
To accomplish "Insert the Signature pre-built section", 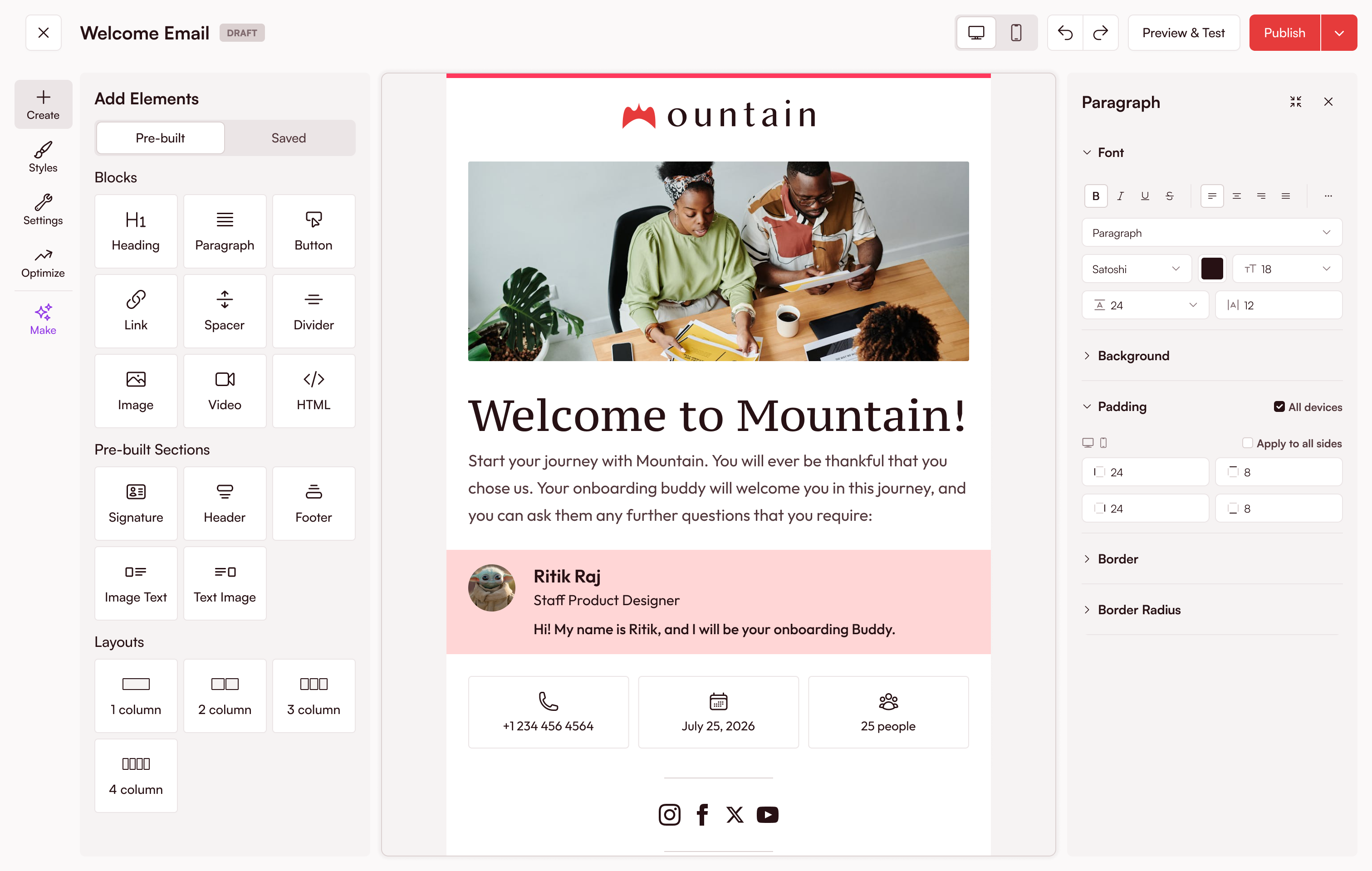I will coord(136,504).
